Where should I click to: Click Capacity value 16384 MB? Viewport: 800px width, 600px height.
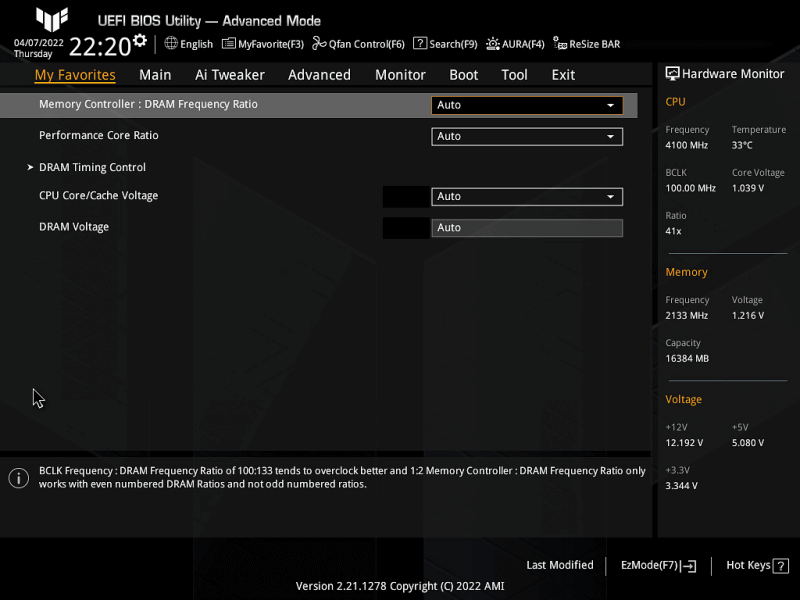coord(687,359)
